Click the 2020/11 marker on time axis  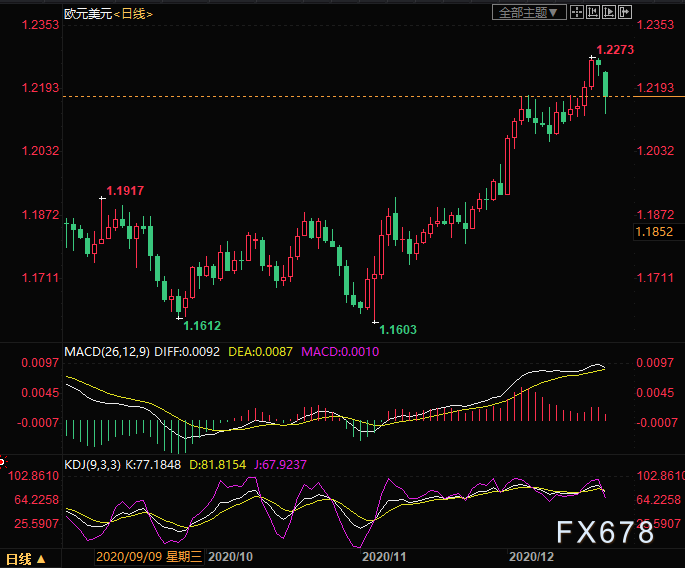click(x=382, y=555)
